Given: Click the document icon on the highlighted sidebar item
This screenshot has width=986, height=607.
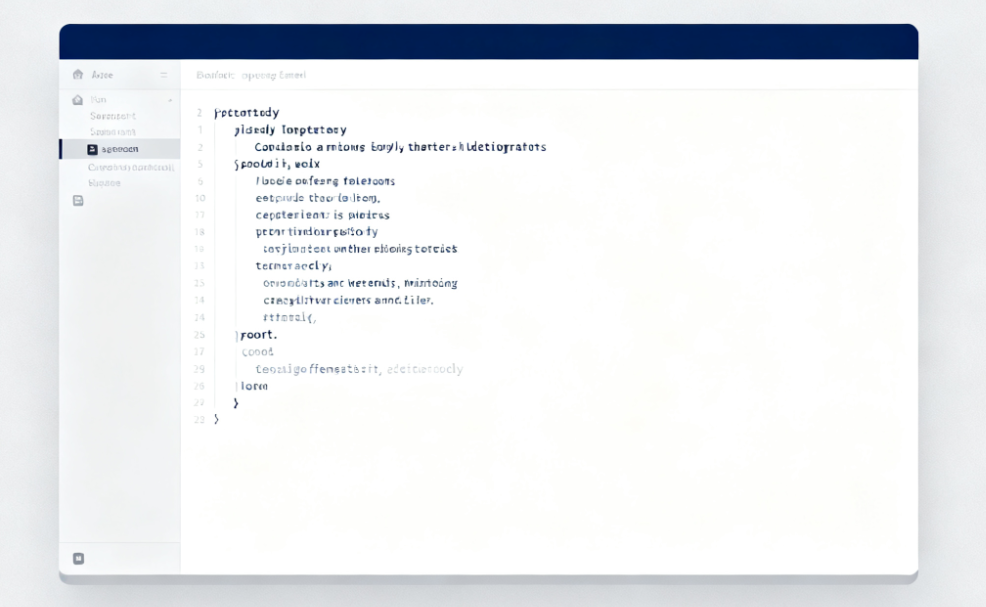Looking at the screenshot, I should (93, 149).
